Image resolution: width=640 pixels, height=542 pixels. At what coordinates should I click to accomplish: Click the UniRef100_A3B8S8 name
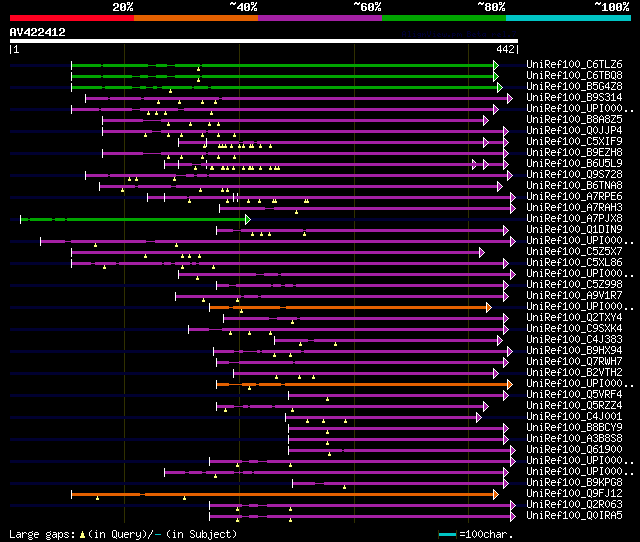[574, 439]
